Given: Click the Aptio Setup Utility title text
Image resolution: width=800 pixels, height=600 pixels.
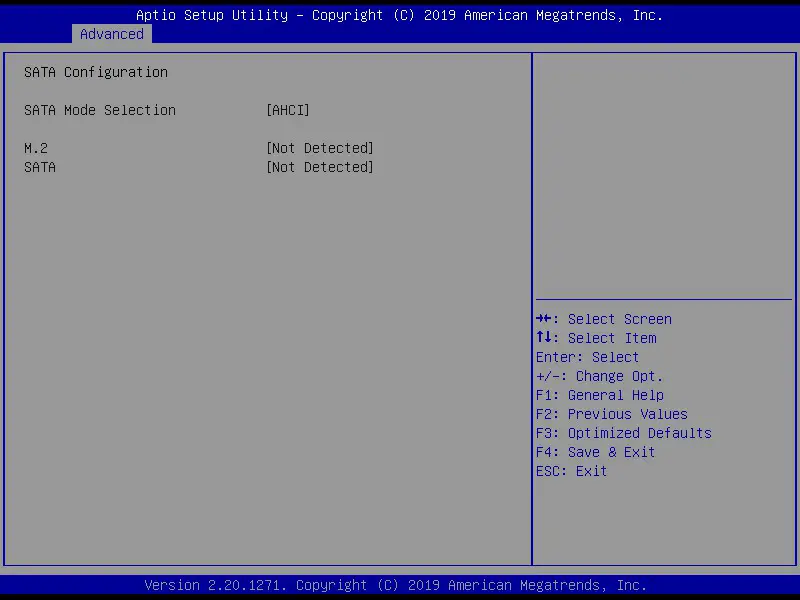Looking at the screenshot, I should point(399,15).
